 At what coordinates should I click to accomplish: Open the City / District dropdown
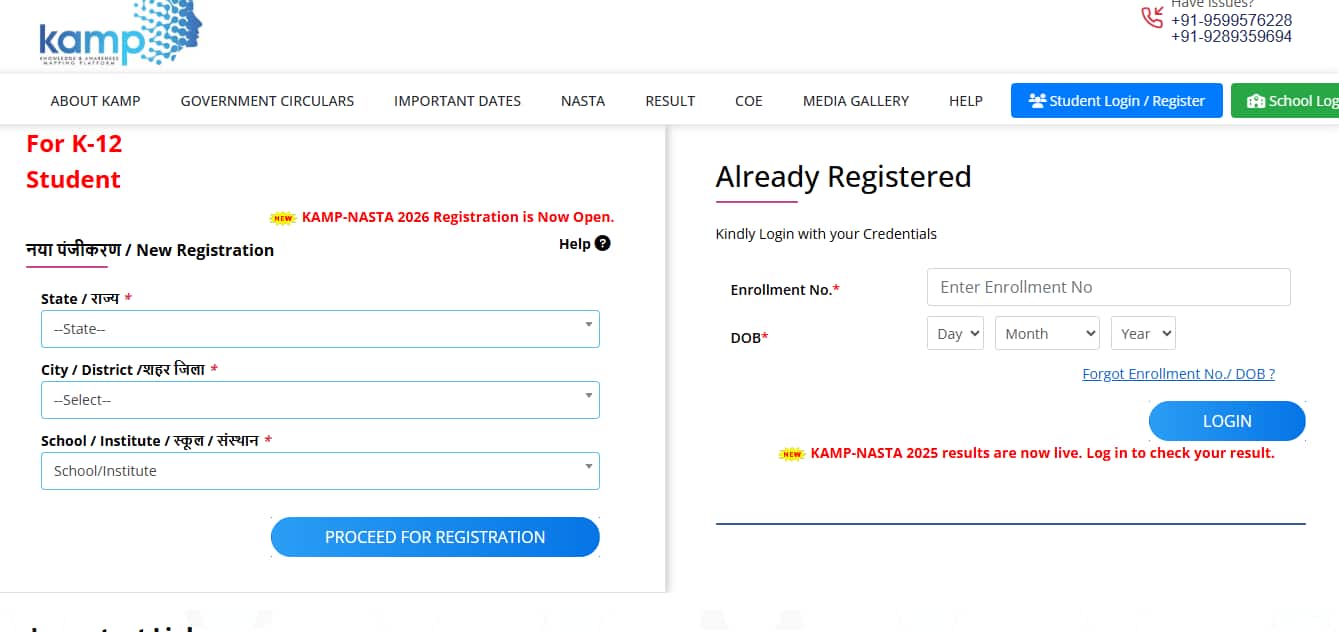point(320,400)
